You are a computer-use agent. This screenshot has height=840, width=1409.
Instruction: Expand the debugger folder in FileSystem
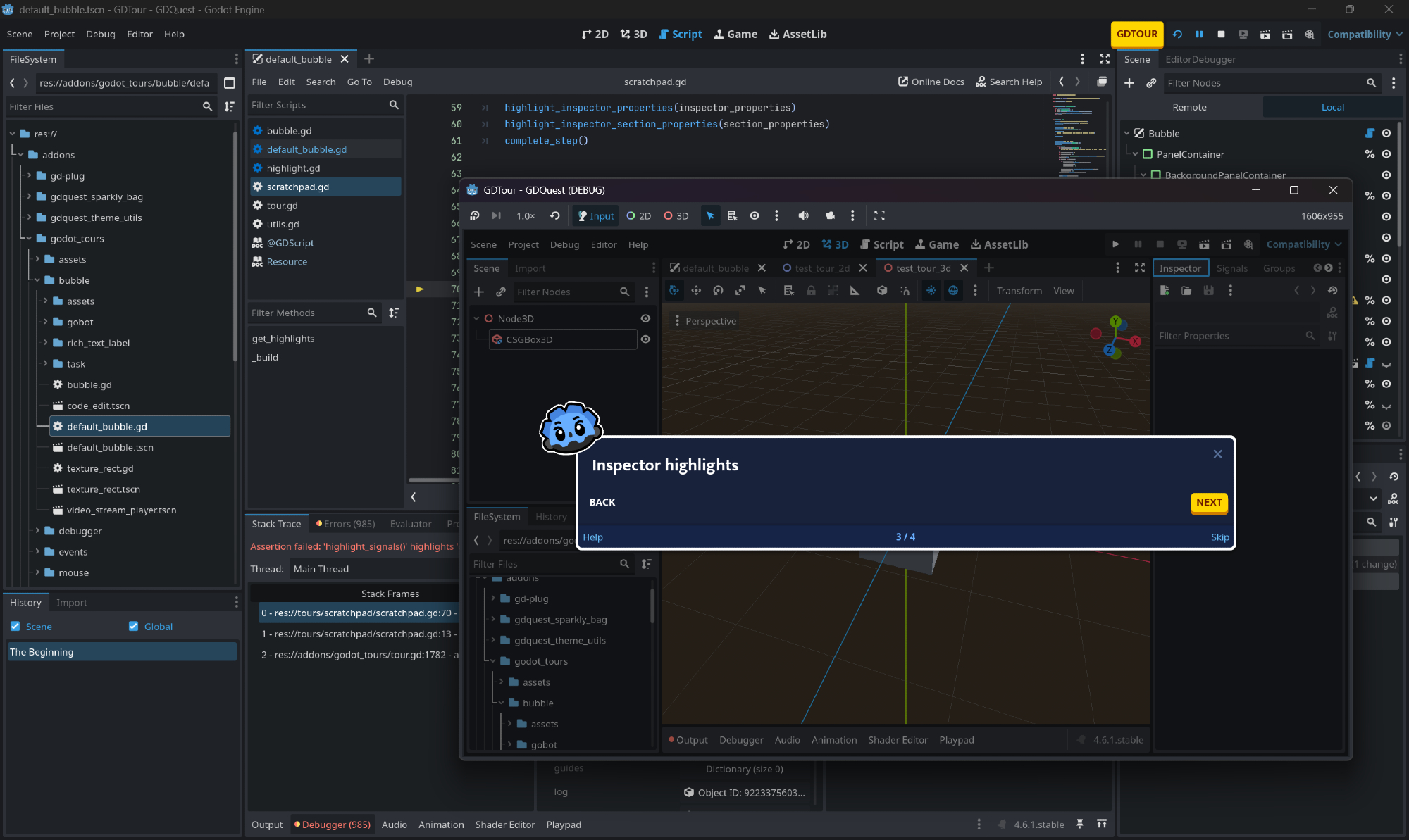(37, 531)
